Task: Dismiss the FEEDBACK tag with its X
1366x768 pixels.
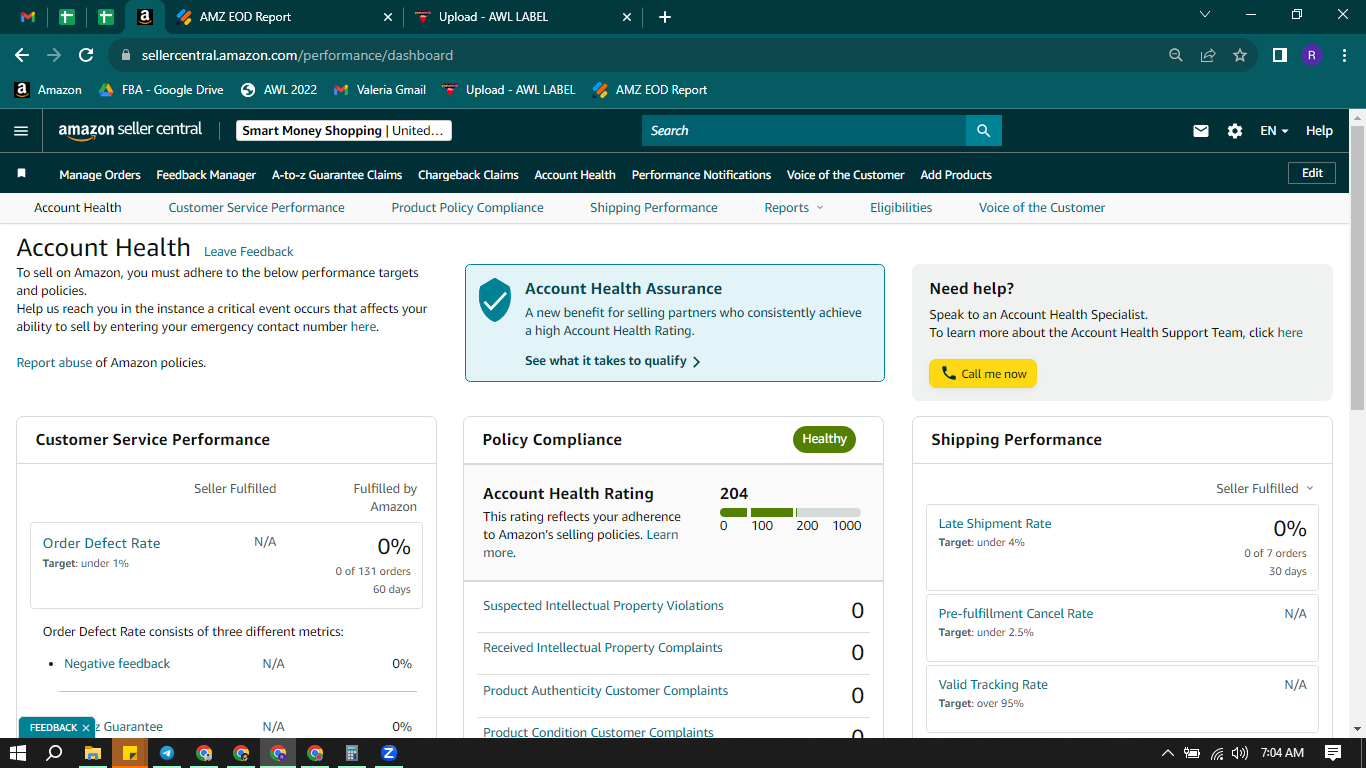Action: point(86,728)
